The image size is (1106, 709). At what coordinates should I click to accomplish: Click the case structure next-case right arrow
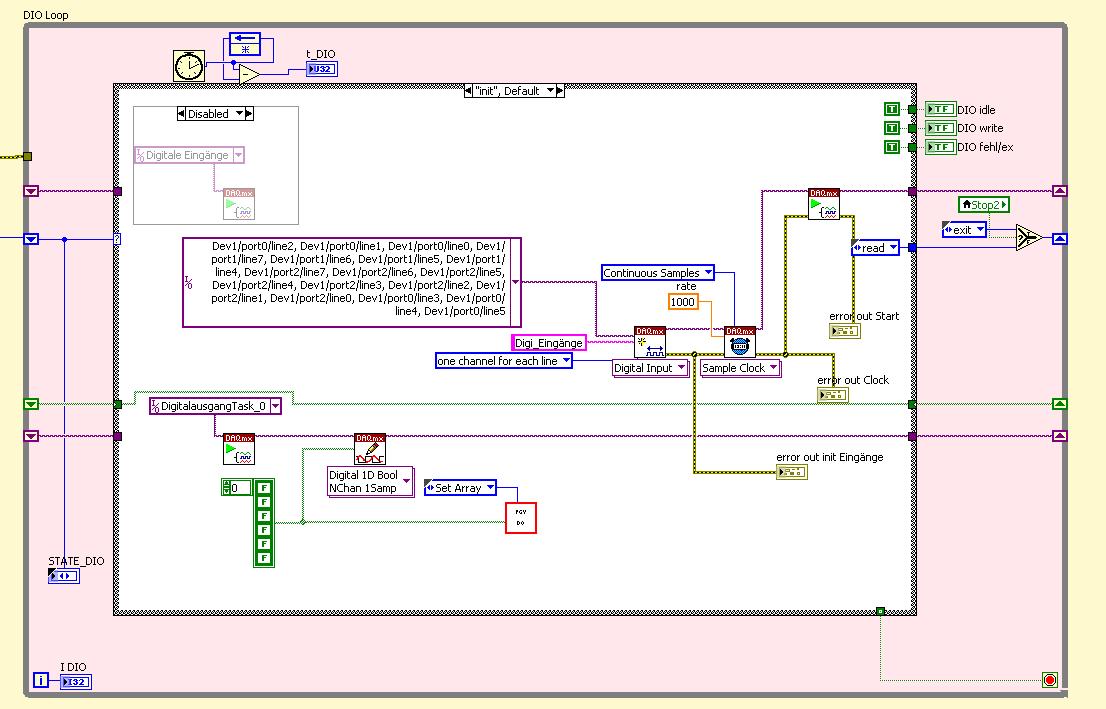tap(560, 91)
